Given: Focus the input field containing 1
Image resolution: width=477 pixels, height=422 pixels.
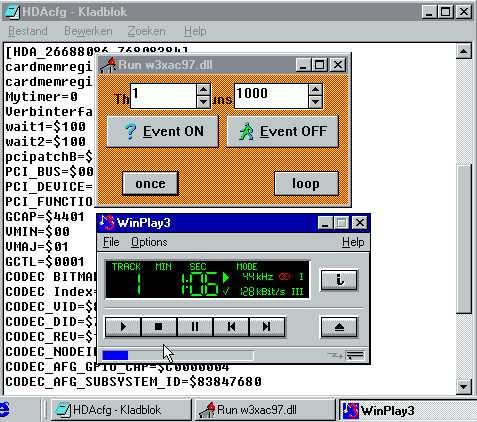Looking at the screenshot, I should tap(163, 96).
